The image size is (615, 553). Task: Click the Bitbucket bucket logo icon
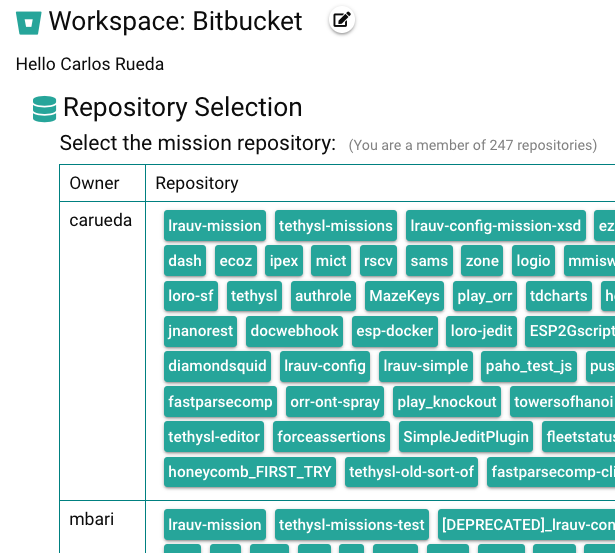(x=29, y=21)
